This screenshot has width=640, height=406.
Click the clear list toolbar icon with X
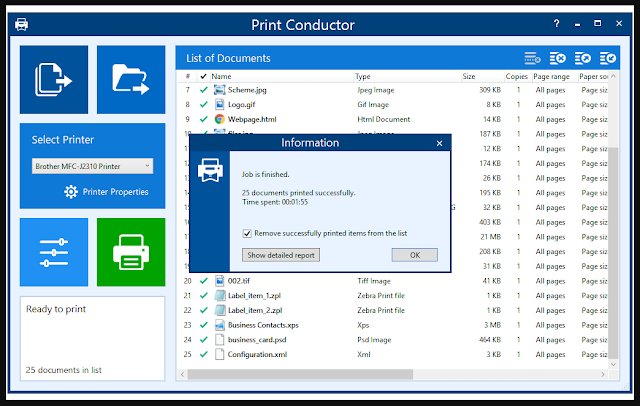[x=558, y=58]
